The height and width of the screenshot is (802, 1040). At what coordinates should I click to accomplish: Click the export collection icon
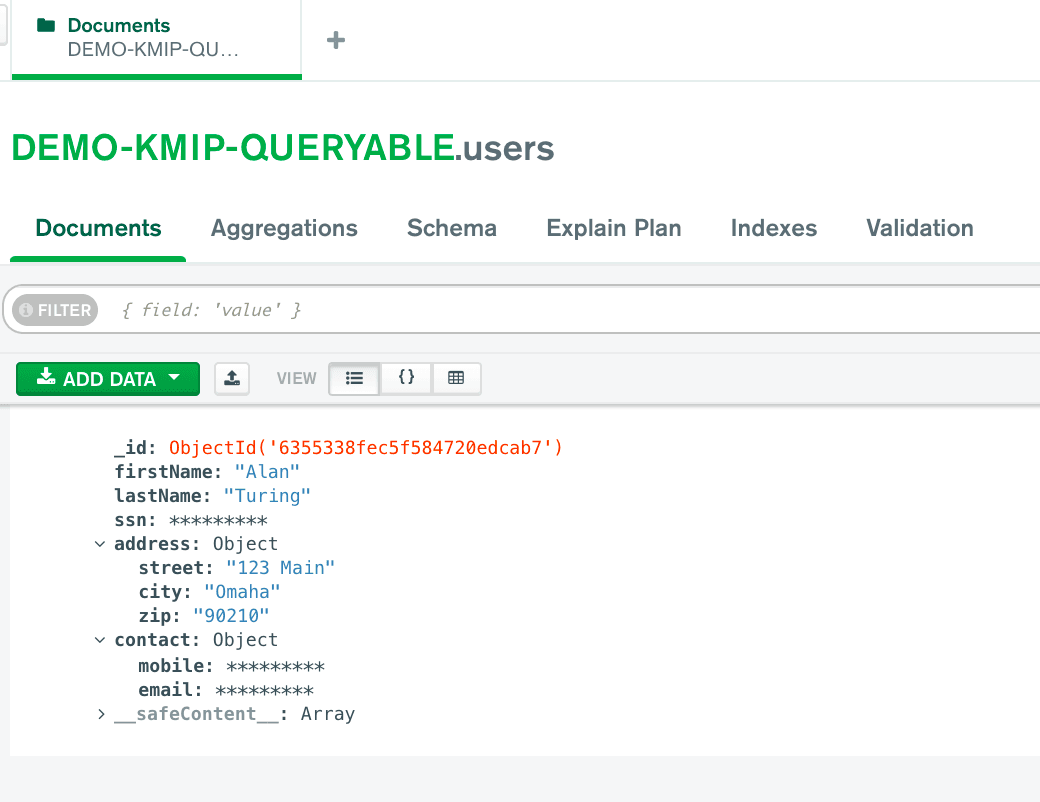click(x=232, y=378)
